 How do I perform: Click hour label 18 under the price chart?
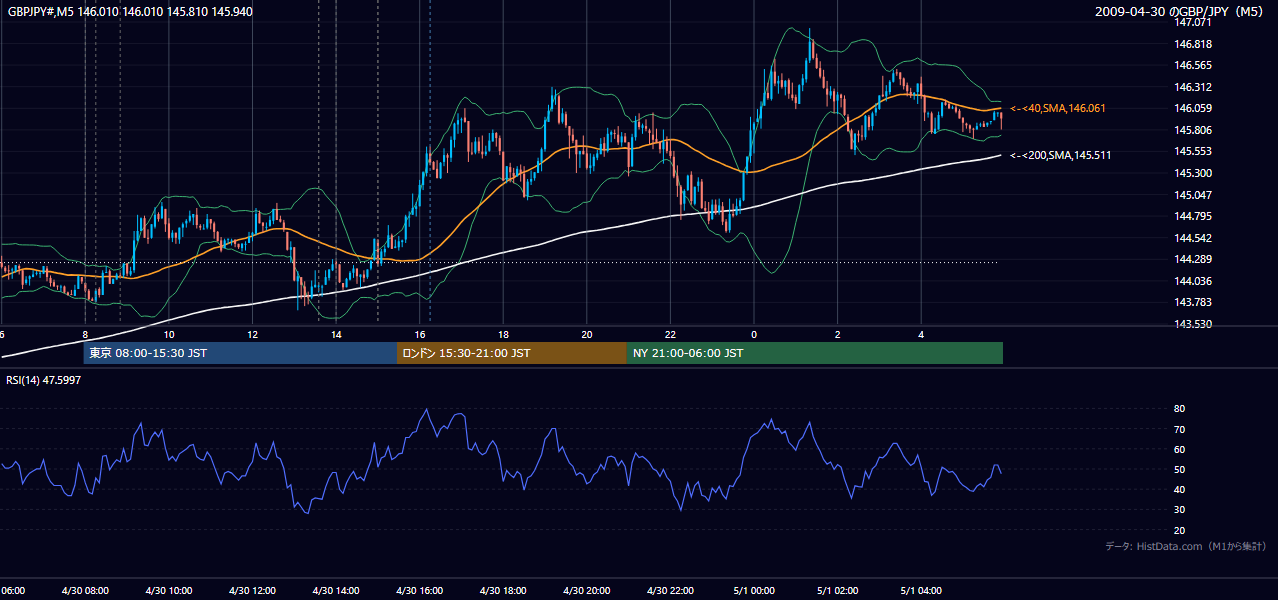point(503,335)
